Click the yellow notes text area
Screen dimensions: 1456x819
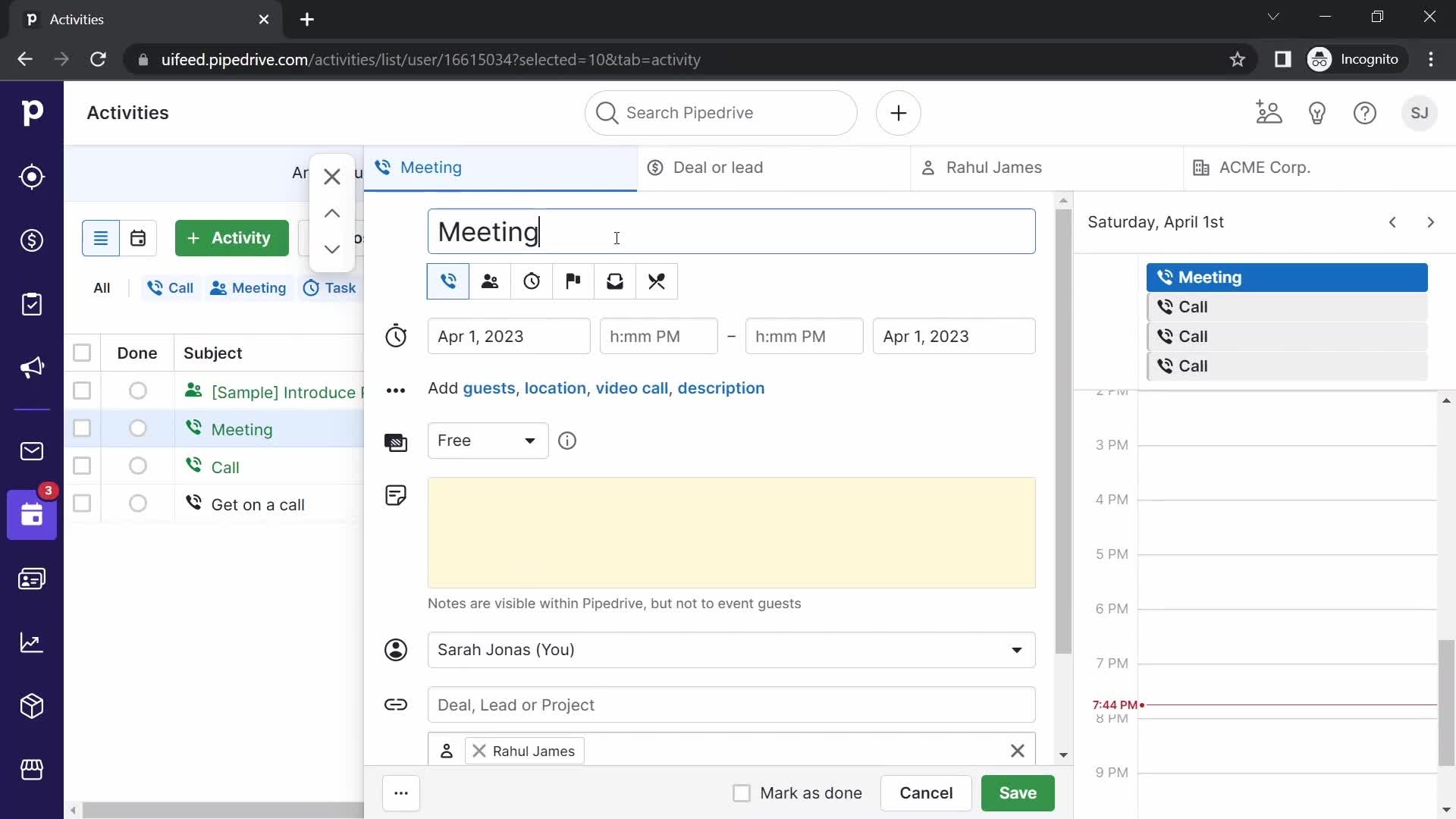pos(731,532)
